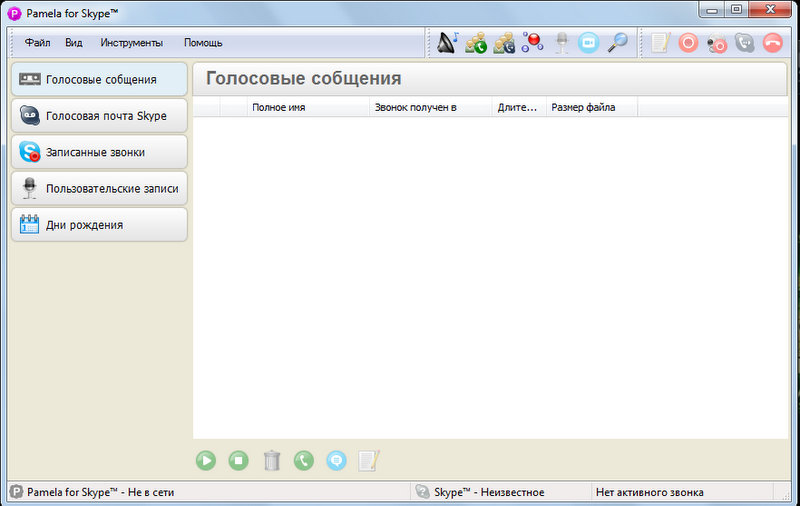800x506 pixels.
Task: Click the red record circle toolbar icon
Action: tap(688, 43)
